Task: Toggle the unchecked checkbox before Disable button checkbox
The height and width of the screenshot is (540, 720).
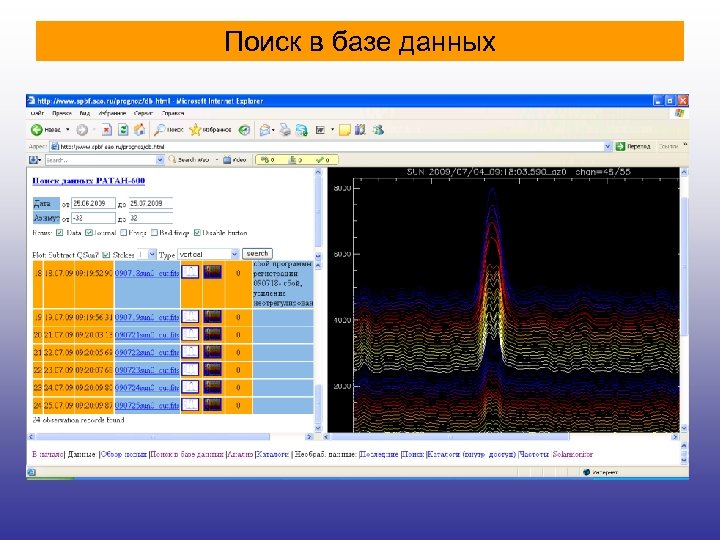Action: [x=154, y=233]
